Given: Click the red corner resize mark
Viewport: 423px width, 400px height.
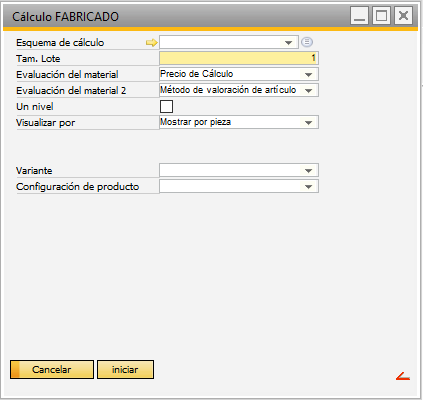Looking at the screenshot, I should [x=403, y=376].
